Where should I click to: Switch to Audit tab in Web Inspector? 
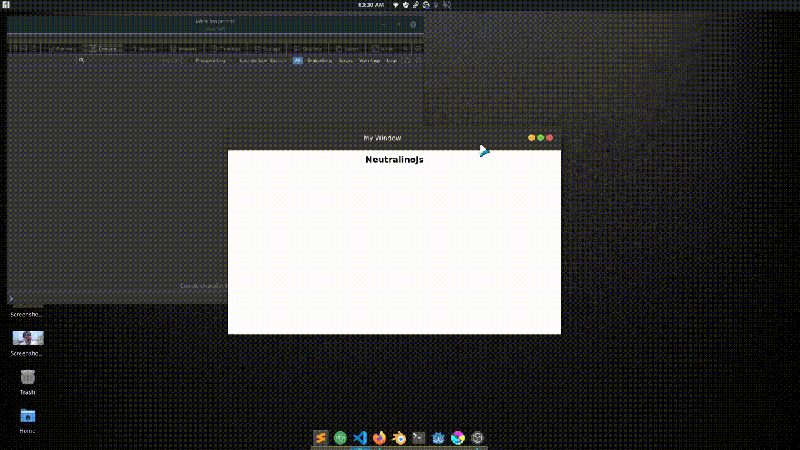tap(383, 49)
